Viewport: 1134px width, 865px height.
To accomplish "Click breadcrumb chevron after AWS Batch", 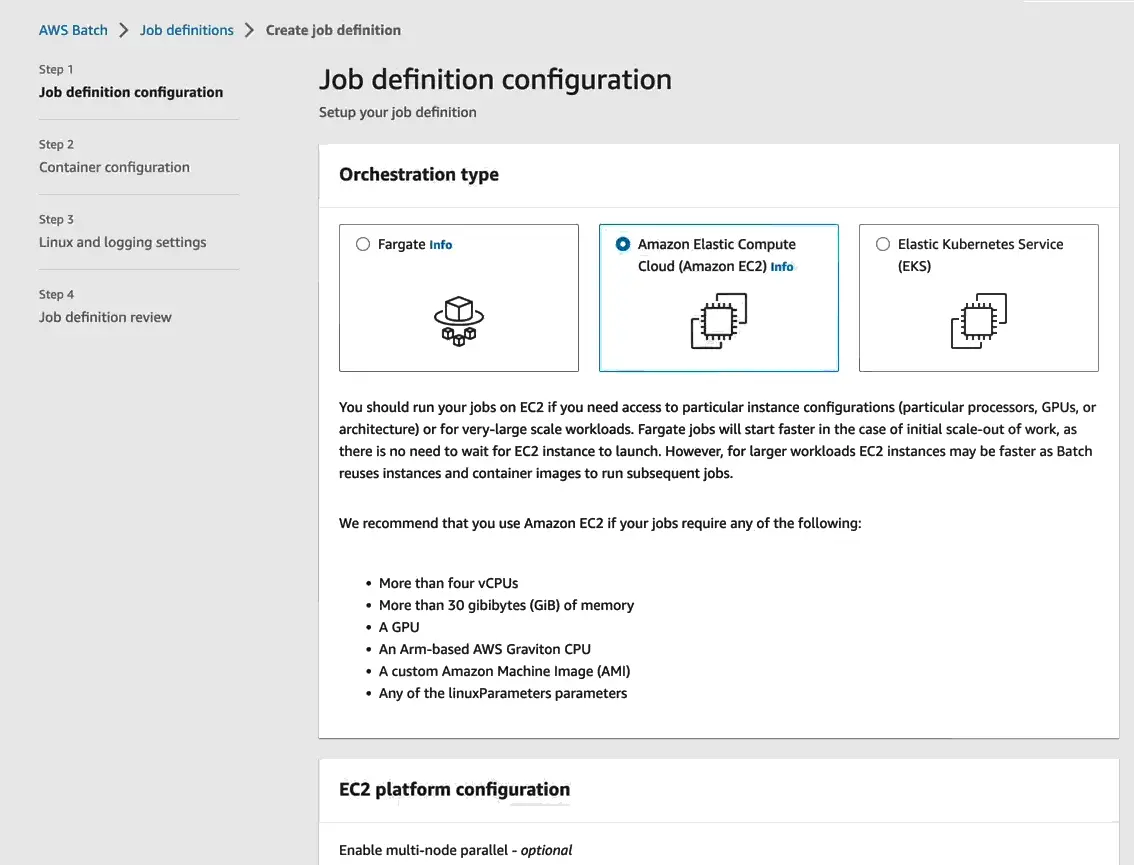I will click(x=124, y=30).
